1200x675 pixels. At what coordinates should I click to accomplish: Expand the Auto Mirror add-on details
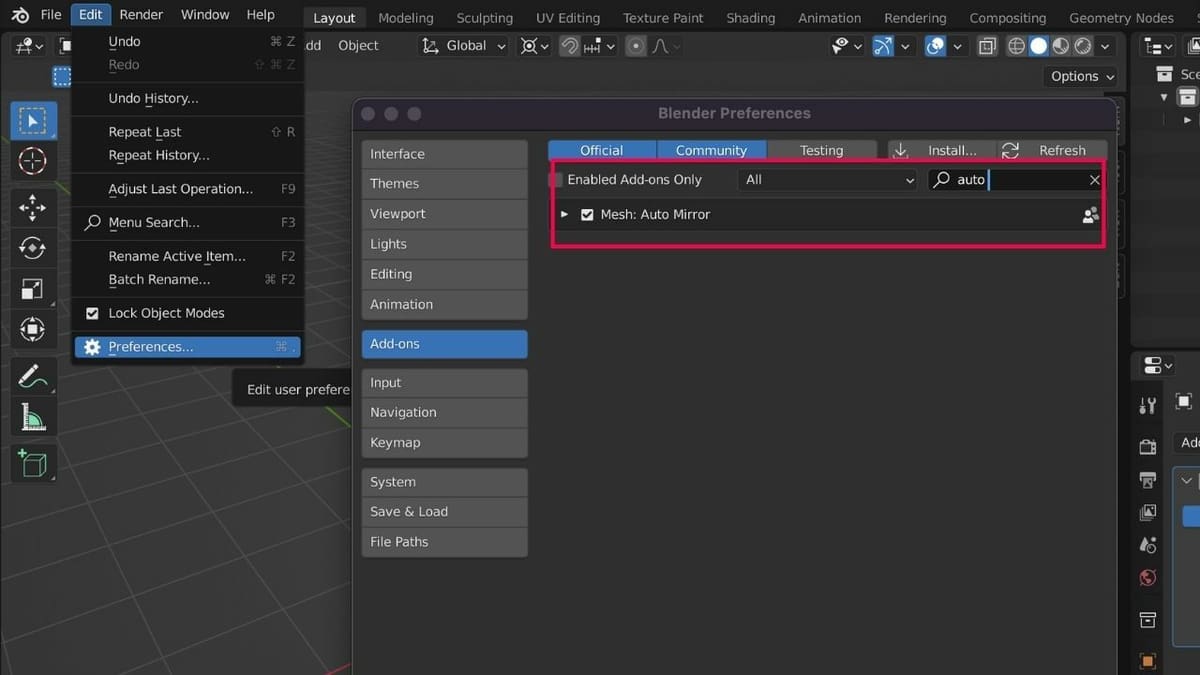[564, 215]
